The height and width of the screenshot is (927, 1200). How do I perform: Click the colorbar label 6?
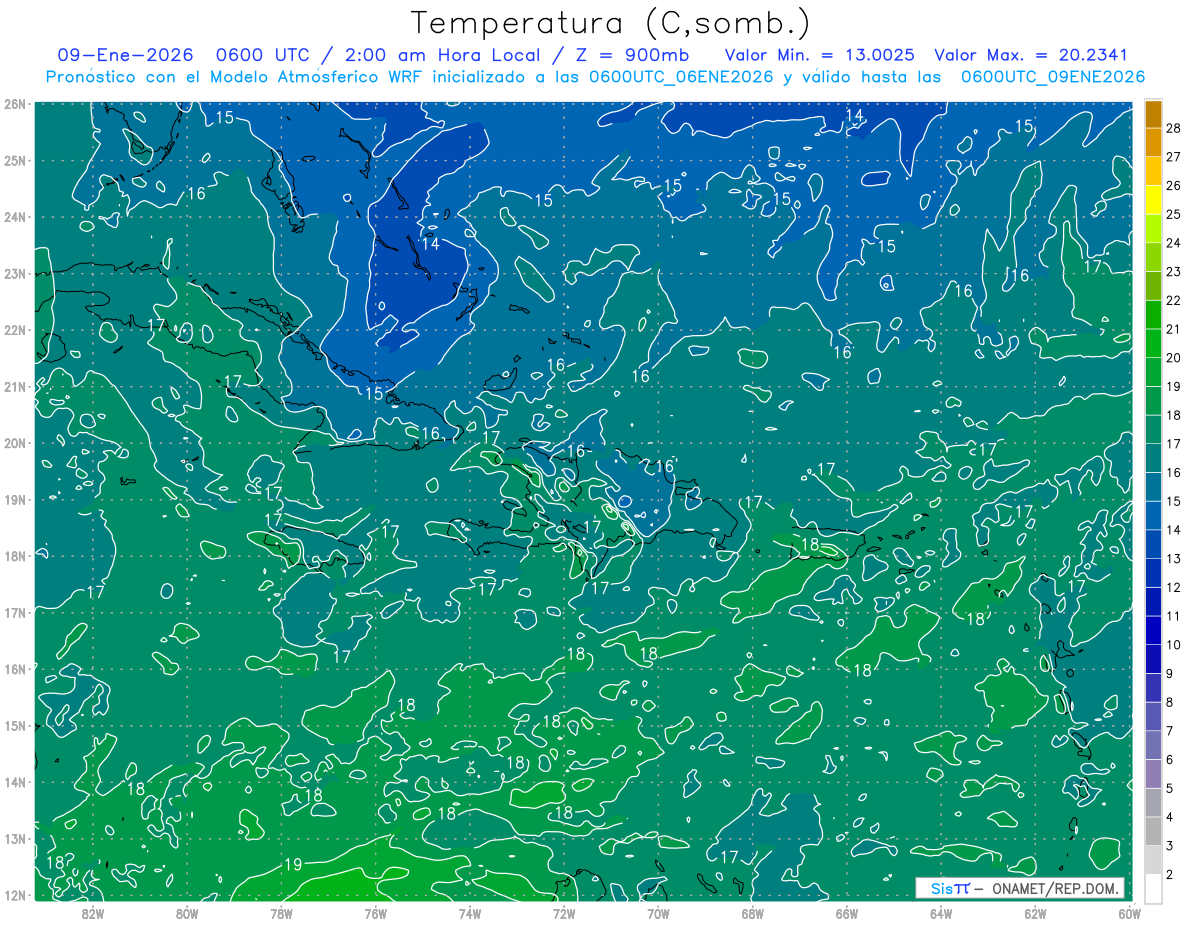tap(1169, 760)
